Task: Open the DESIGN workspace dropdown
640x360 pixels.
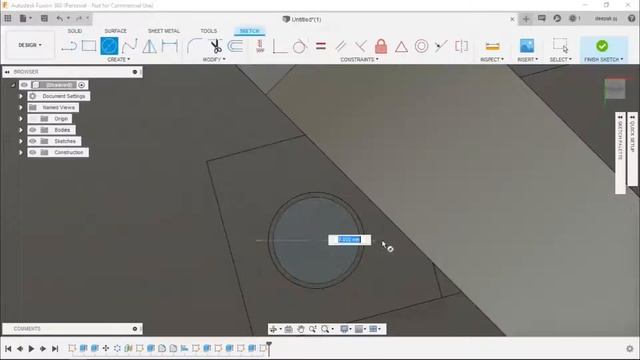Action: coord(30,45)
